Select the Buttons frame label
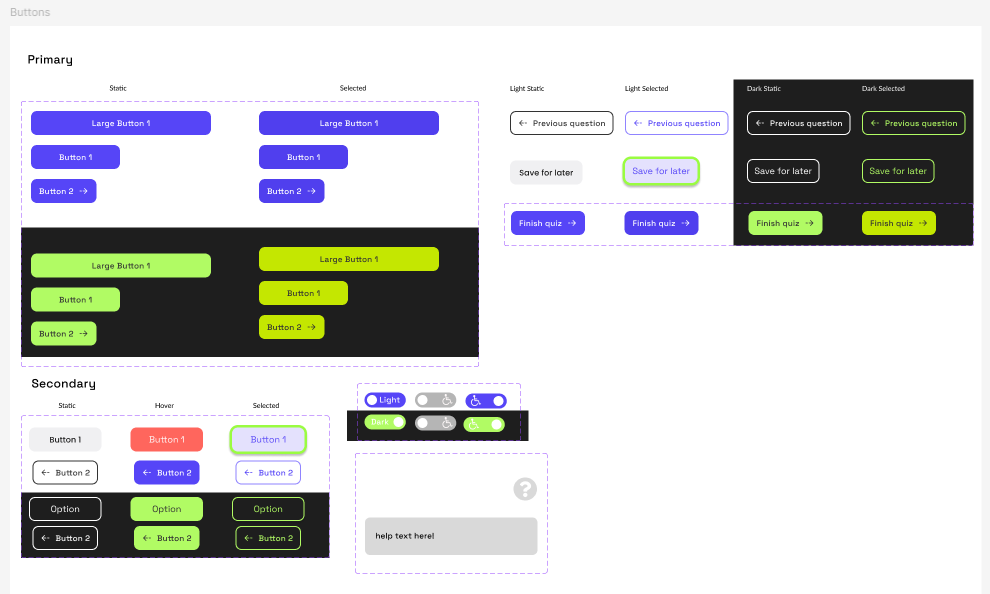This screenshot has width=990, height=594. tap(30, 12)
